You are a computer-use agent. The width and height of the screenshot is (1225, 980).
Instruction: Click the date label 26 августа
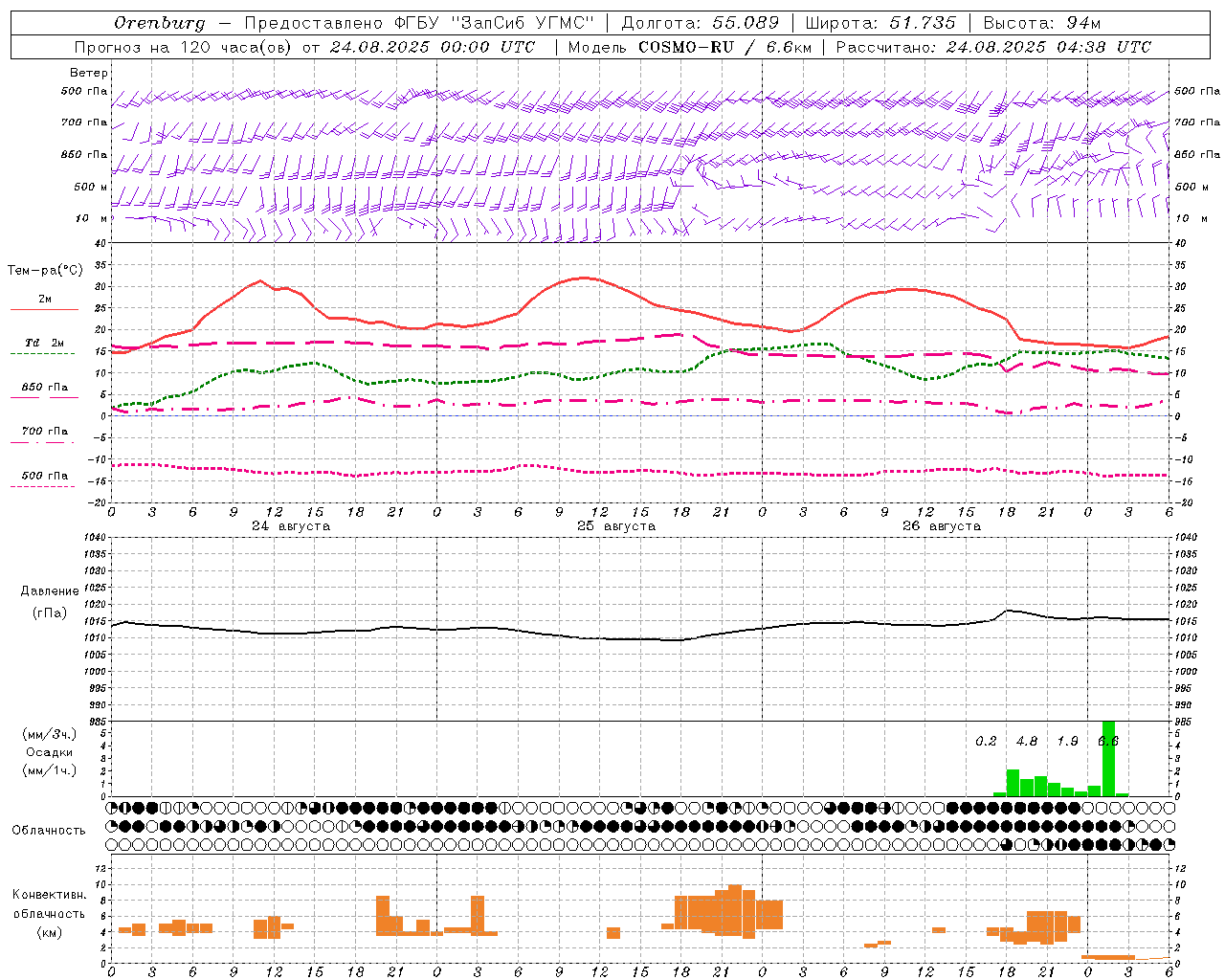[x=942, y=526]
